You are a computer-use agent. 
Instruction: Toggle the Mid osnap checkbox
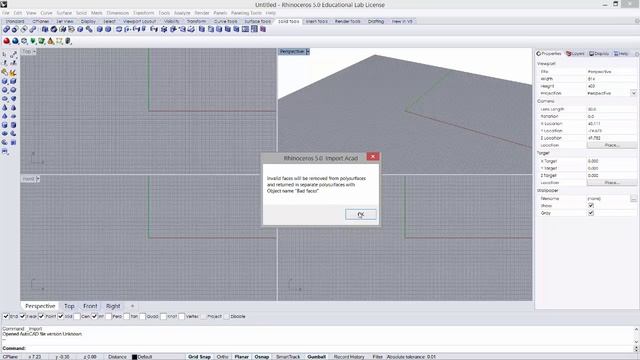tap(61, 316)
